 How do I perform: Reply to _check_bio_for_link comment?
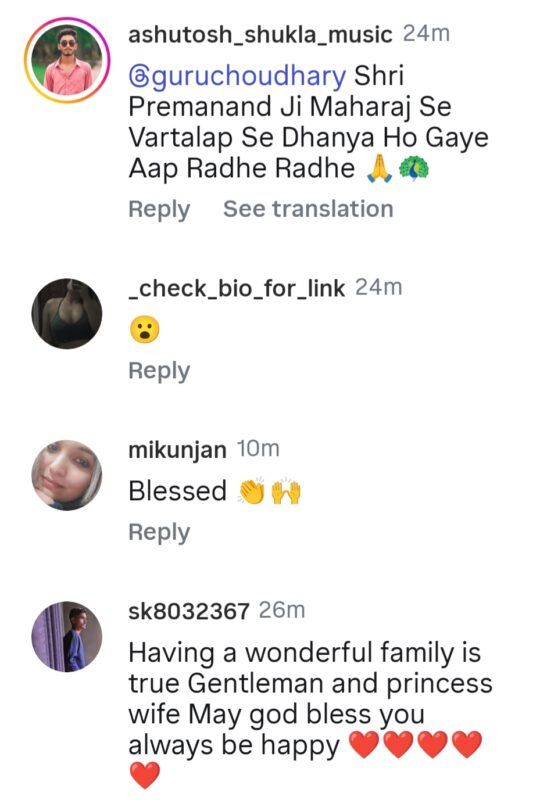tap(159, 371)
